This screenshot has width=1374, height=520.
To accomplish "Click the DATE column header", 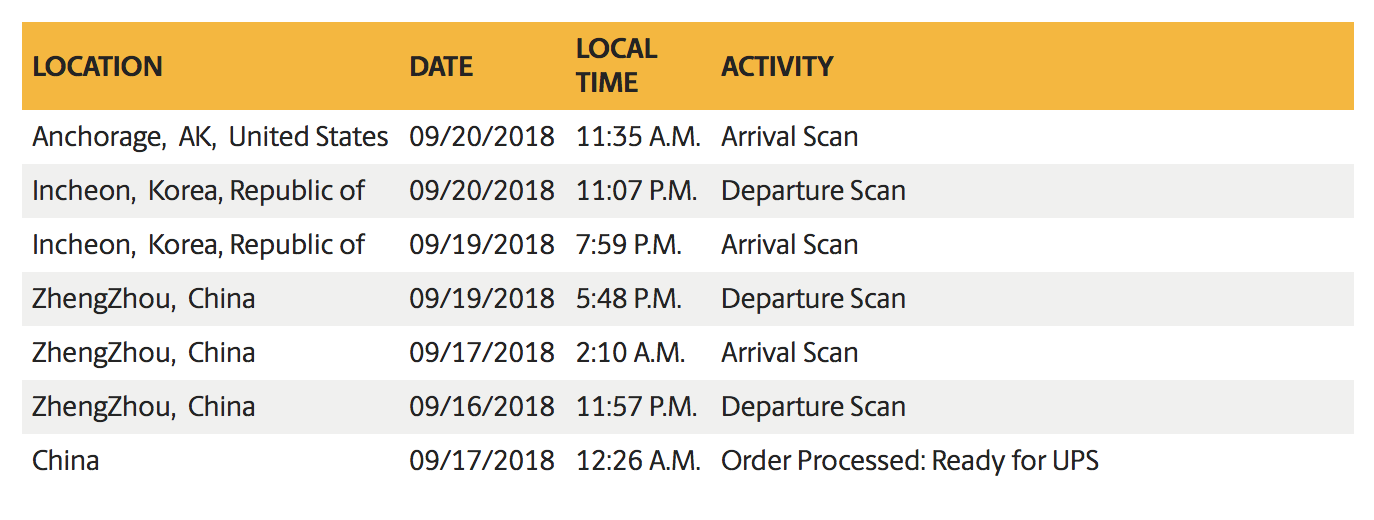I will point(441,67).
